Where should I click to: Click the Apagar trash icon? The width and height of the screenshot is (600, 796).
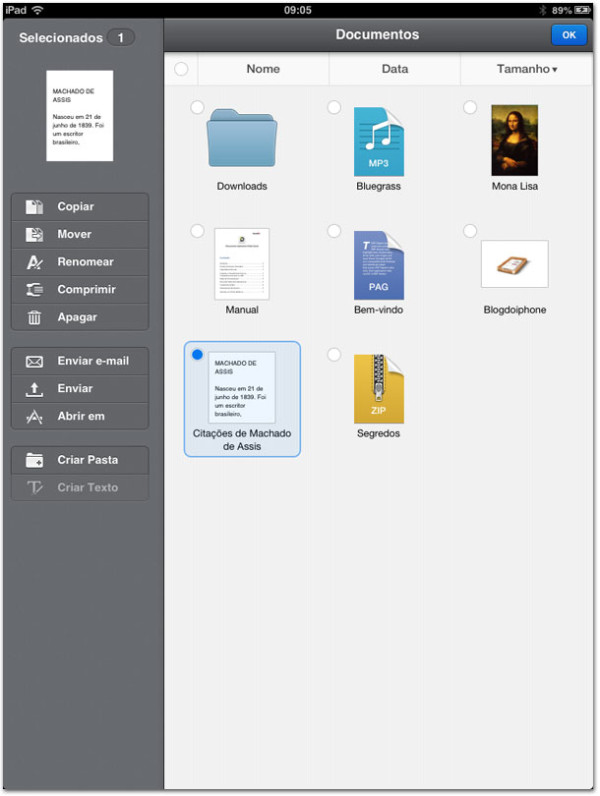34,318
